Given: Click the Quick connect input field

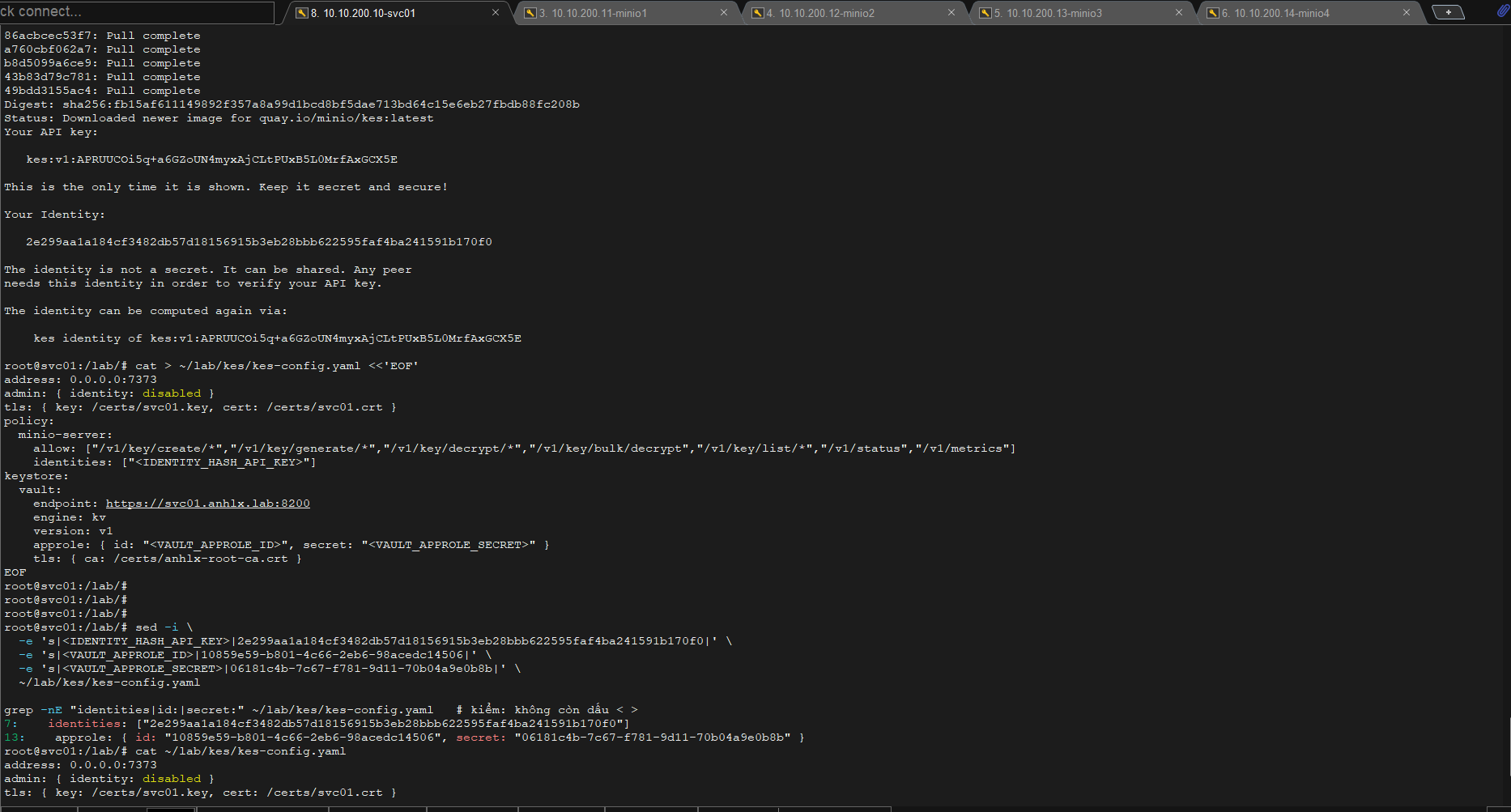Looking at the screenshot, I should tap(137, 12).
